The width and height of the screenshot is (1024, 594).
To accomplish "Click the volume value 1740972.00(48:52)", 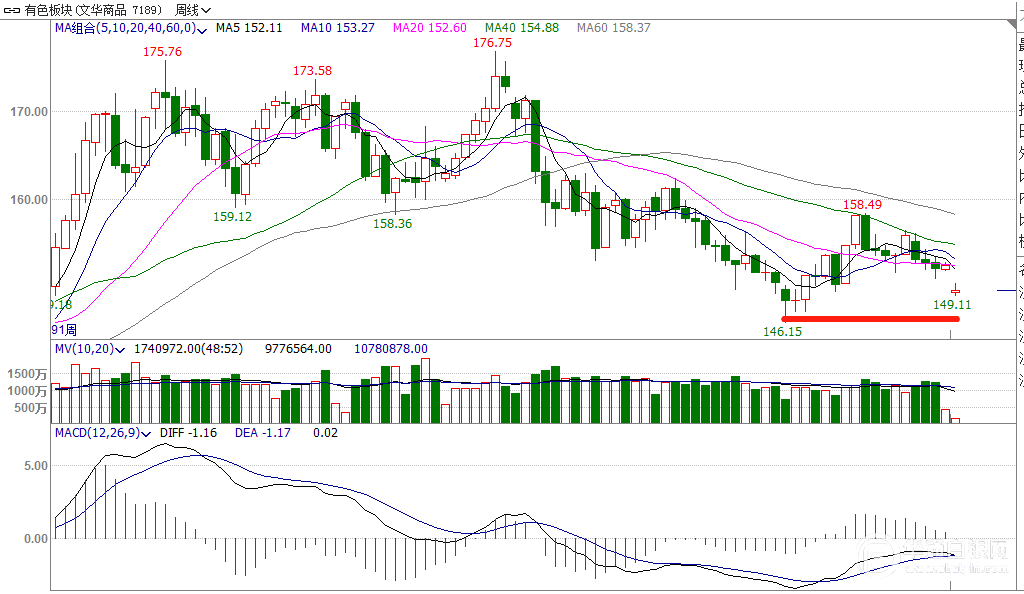I will coord(188,349).
